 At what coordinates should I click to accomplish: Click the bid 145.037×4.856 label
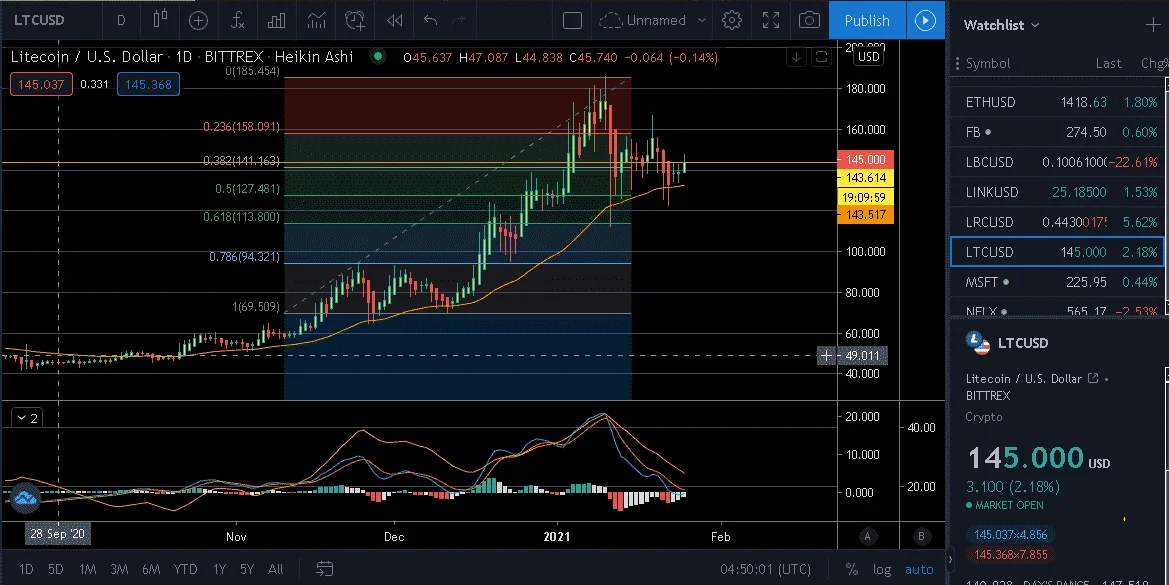coord(1010,534)
